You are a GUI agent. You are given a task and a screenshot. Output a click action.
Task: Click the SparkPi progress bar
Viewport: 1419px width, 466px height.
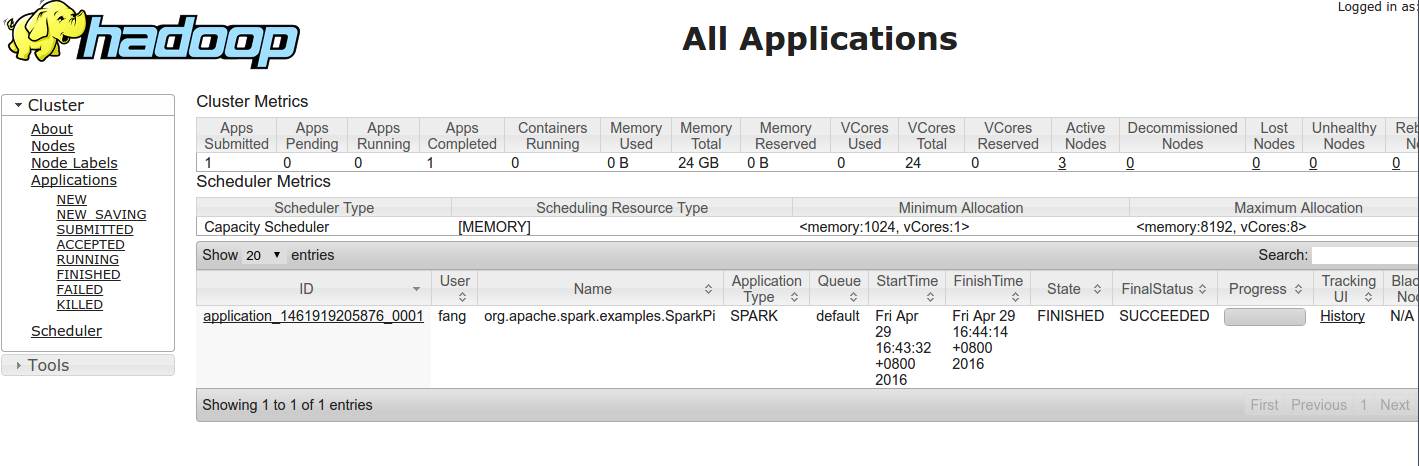click(x=1264, y=317)
